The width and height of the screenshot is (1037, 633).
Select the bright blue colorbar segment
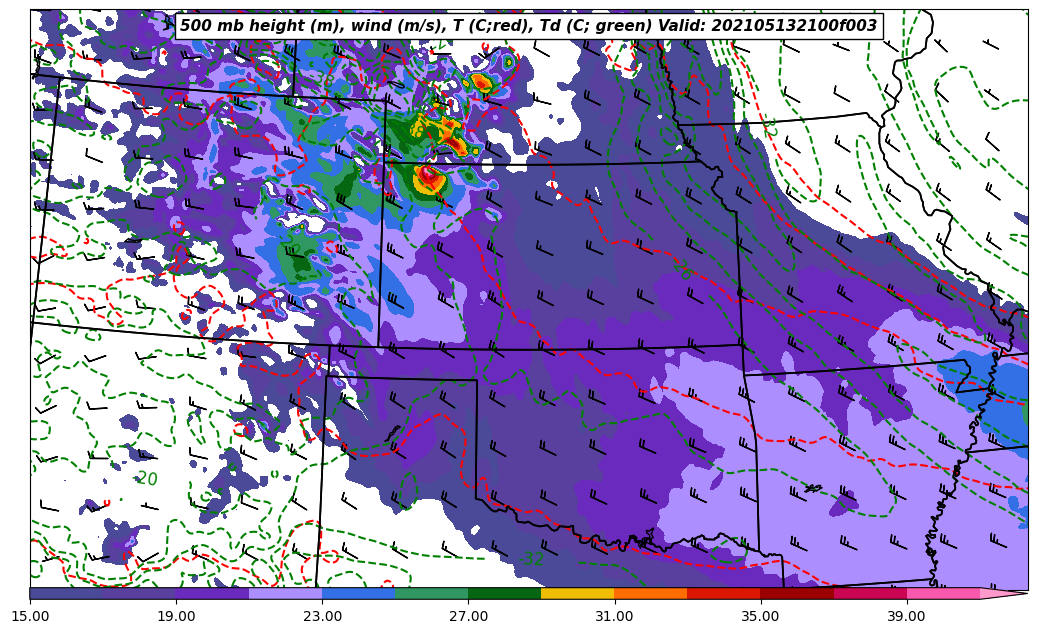(358, 593)
